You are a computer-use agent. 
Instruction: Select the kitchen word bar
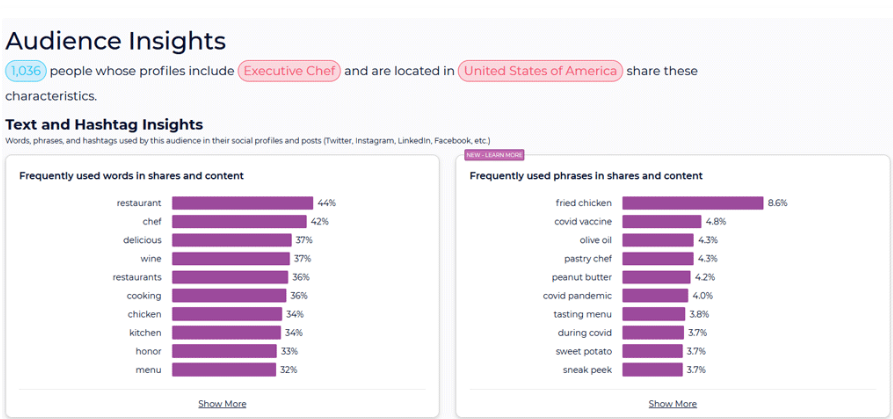click(x=226, y=333)
